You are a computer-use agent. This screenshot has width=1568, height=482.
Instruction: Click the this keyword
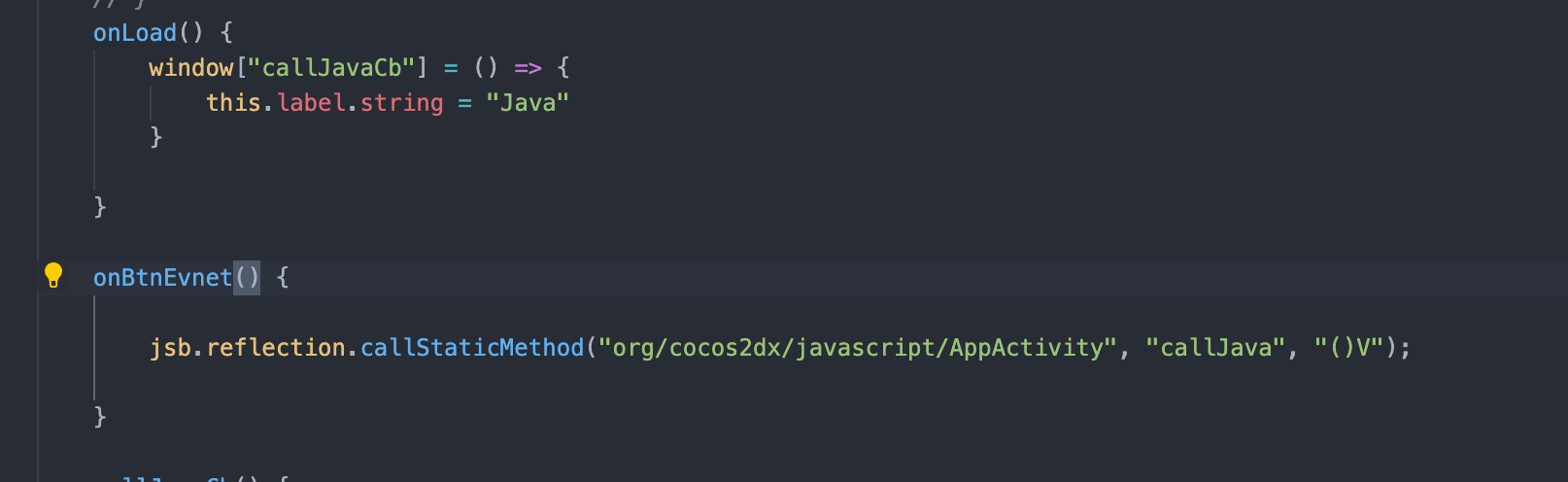coord(233,103)
